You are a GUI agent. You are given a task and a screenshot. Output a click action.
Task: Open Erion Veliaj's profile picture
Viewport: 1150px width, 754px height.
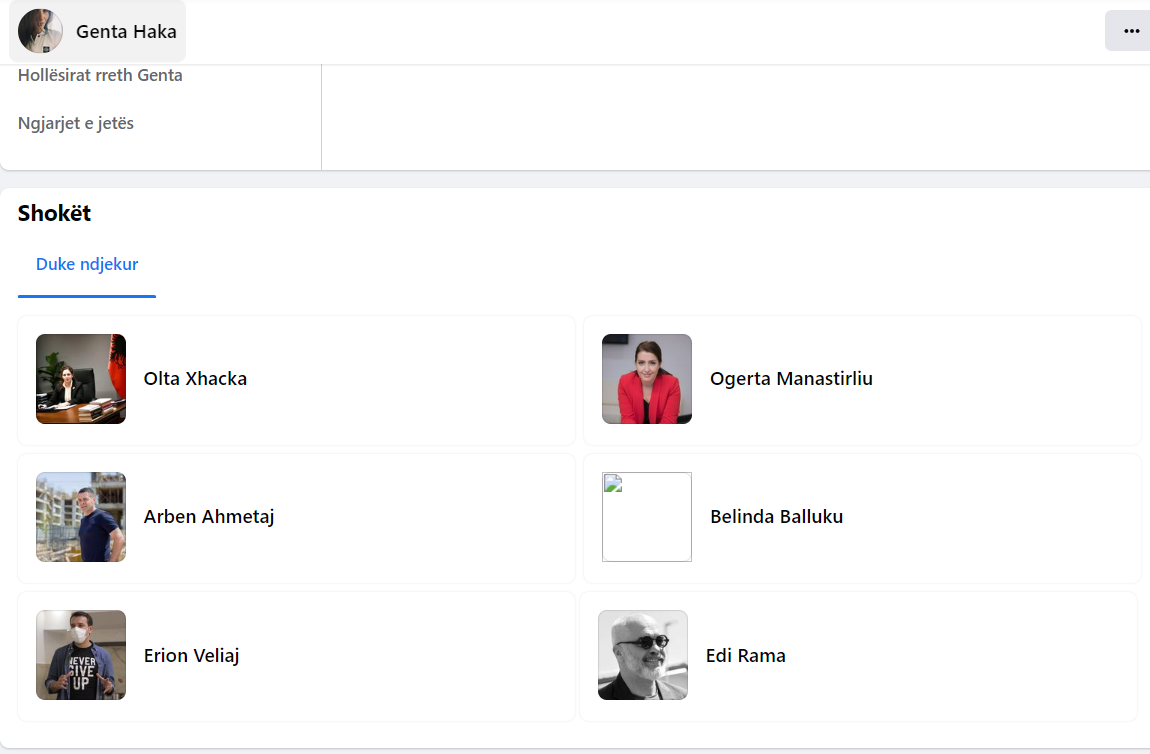tap(81, 655)
